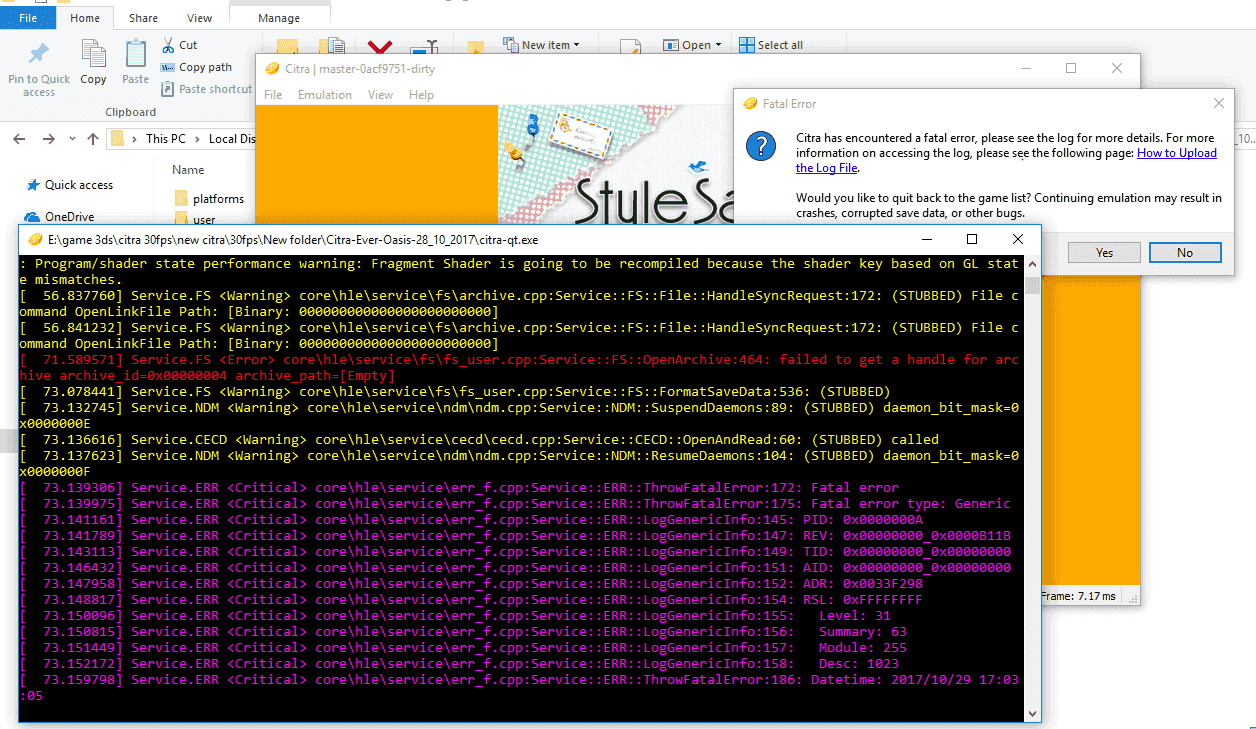Click Pin to Quick access icon
This screenshot has width=1256, height=729.
(39, 55)
